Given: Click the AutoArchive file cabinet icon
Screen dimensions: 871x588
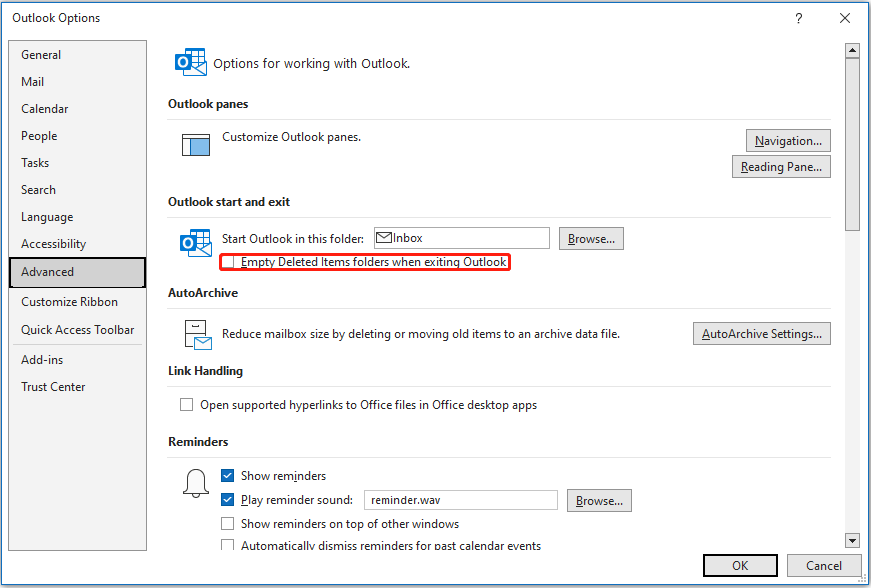Looking at the screenshot, I should [x=198, y=334].
